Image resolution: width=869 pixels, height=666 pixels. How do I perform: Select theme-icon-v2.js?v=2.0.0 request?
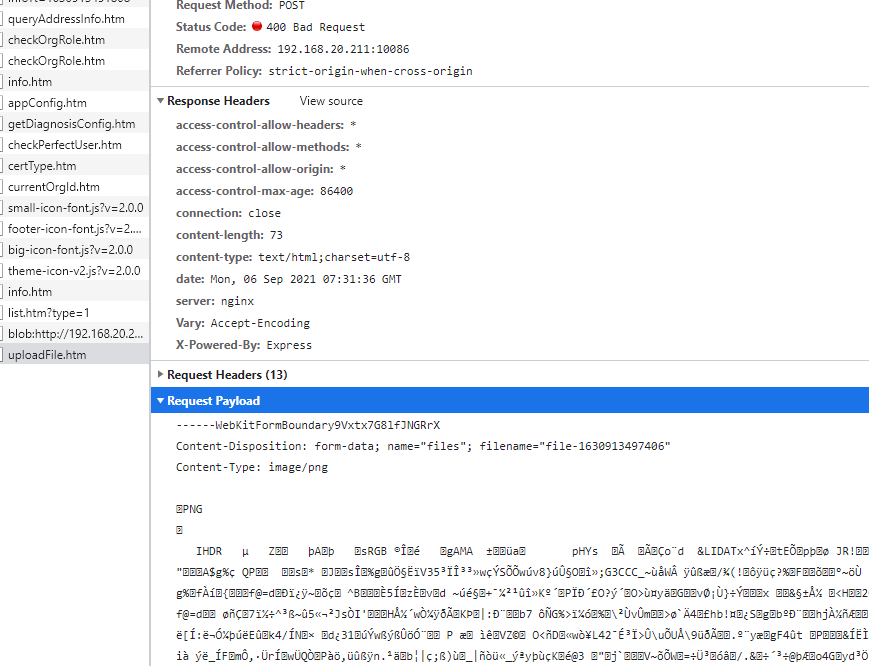(74, 271)
